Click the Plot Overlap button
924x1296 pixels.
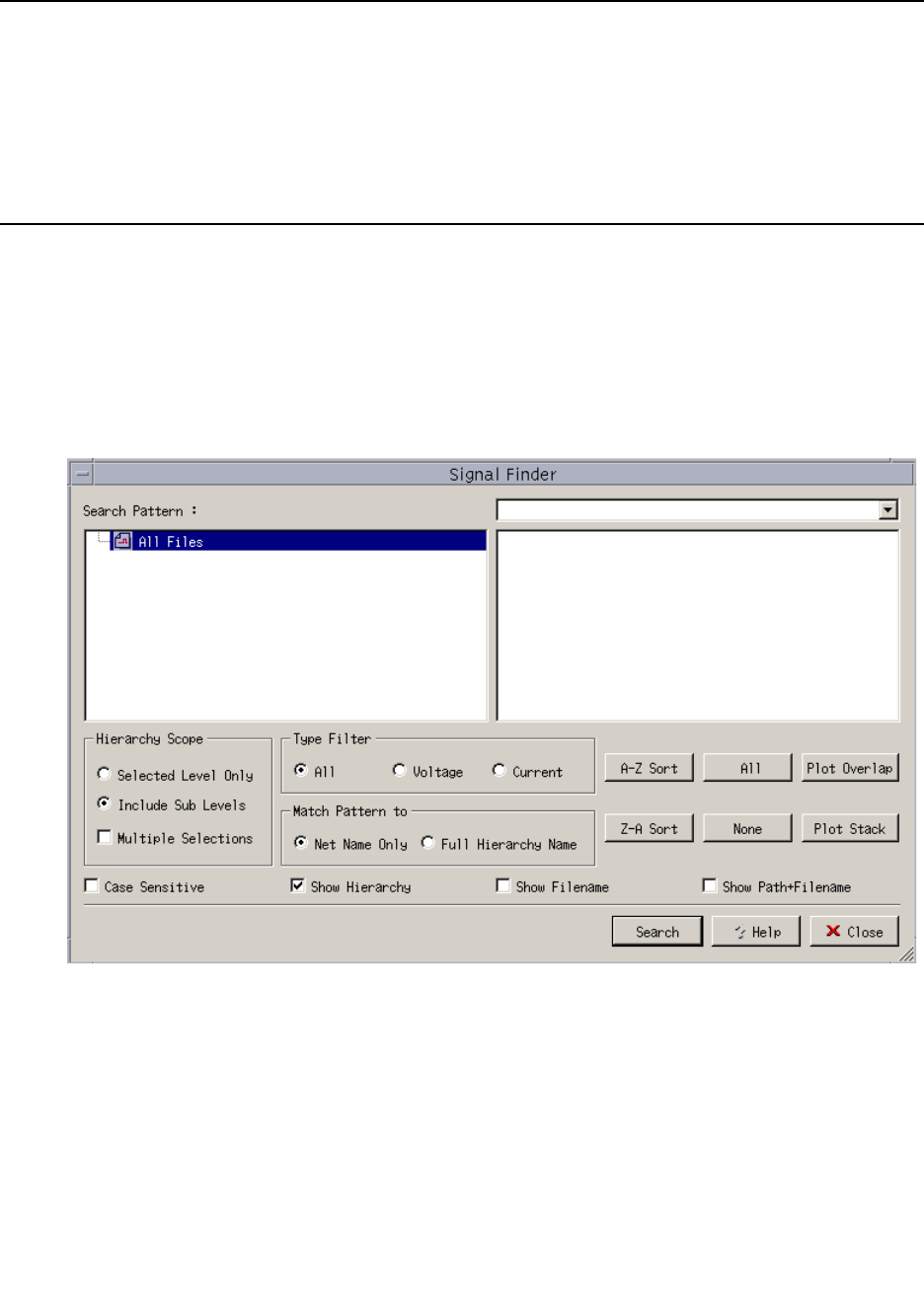pyautogui.click(x=850, y=768)
